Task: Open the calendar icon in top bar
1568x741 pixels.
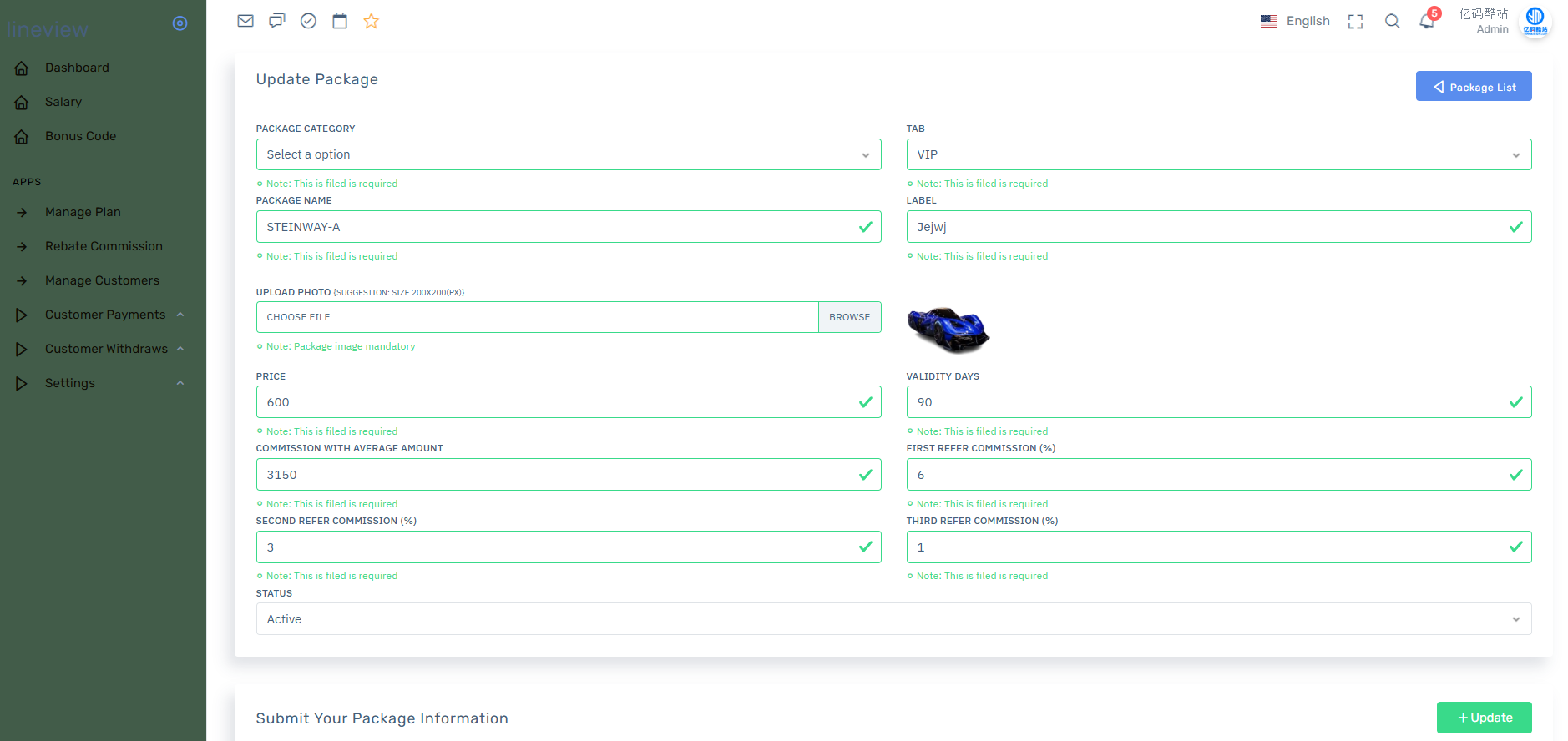Action: point(340,21)
